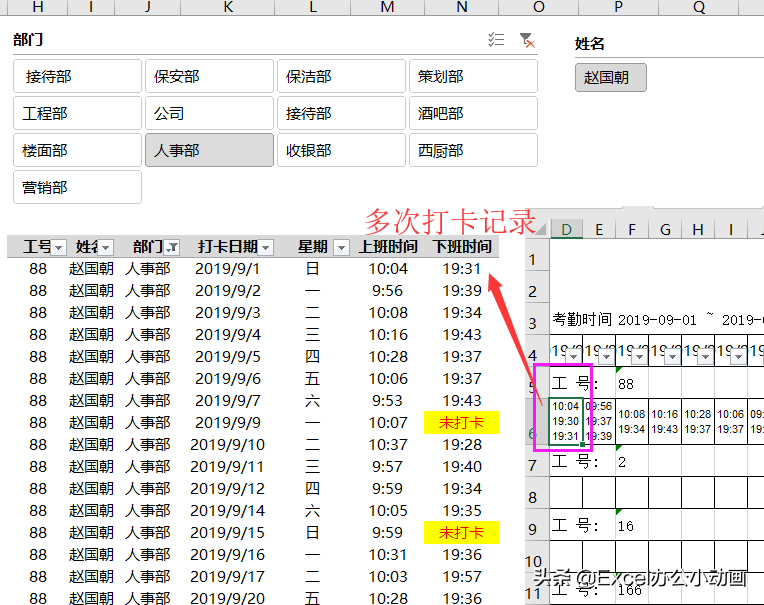
Task: Select the 酒吧部 slicer button
Action: [473, 113]
